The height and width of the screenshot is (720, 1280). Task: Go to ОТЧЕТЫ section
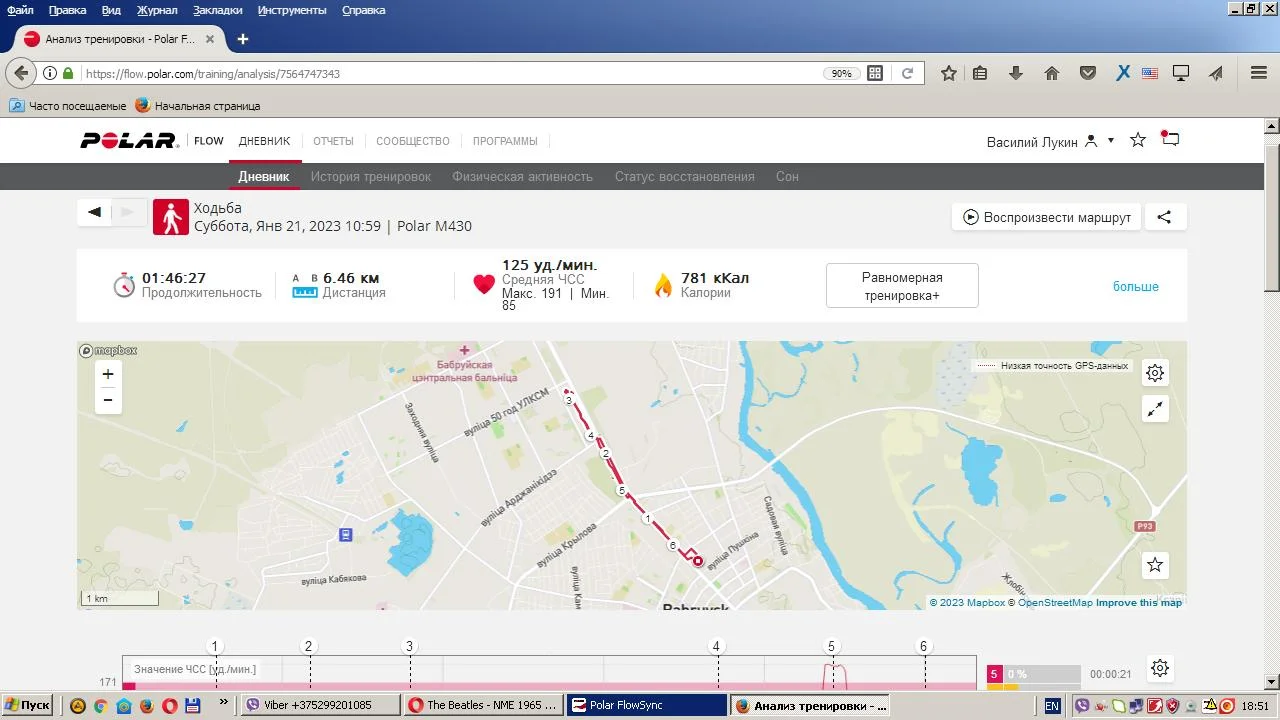coord(334,141)
